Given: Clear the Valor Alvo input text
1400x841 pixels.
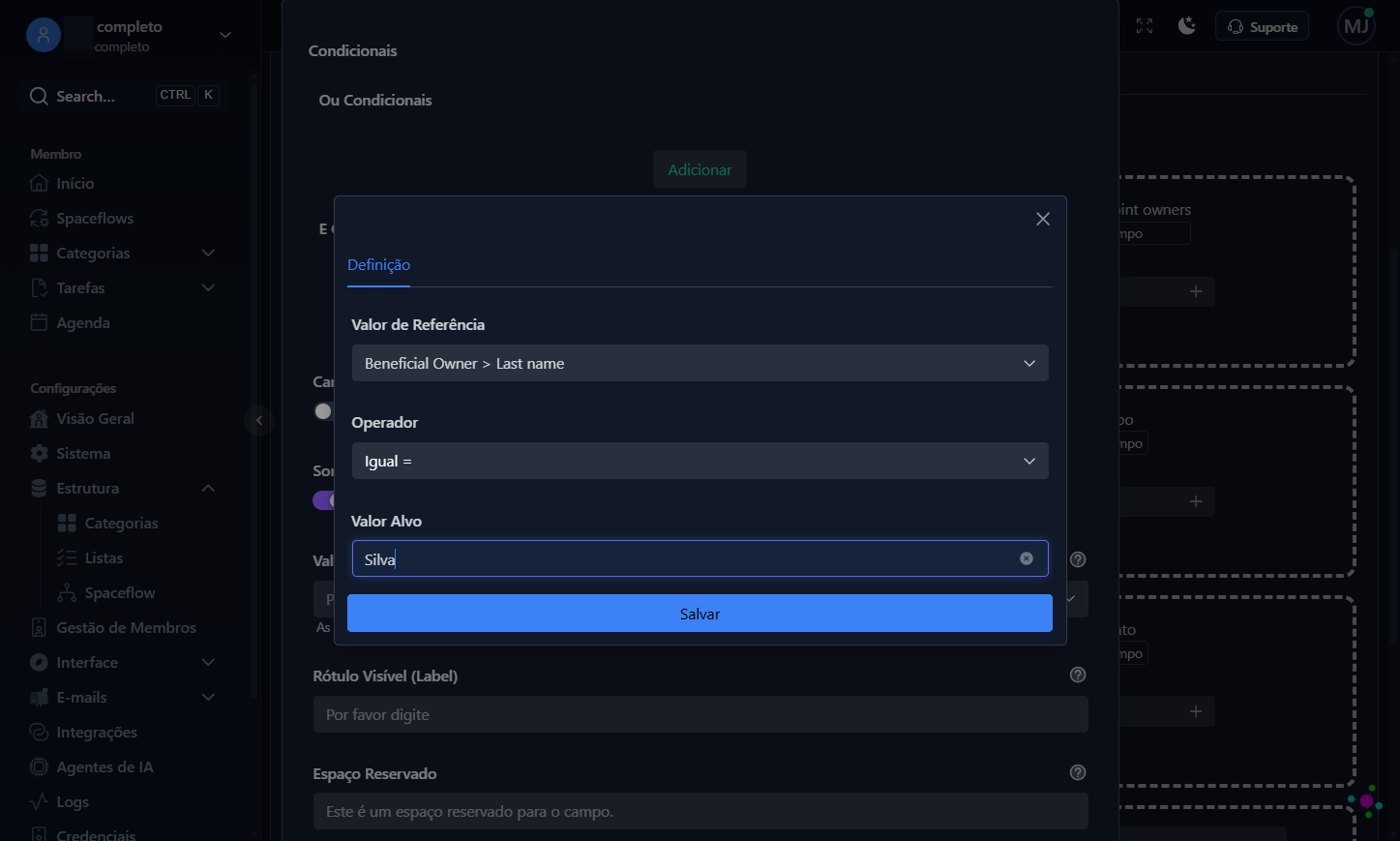Looking at the screenshot, I should point(1027,558).
